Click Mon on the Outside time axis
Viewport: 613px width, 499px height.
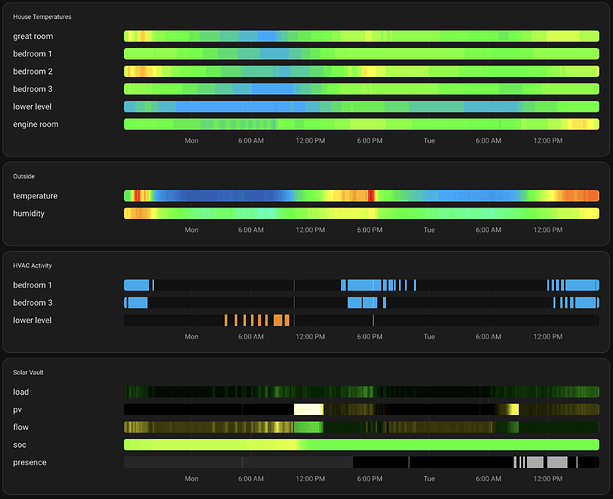coord(192,230)
